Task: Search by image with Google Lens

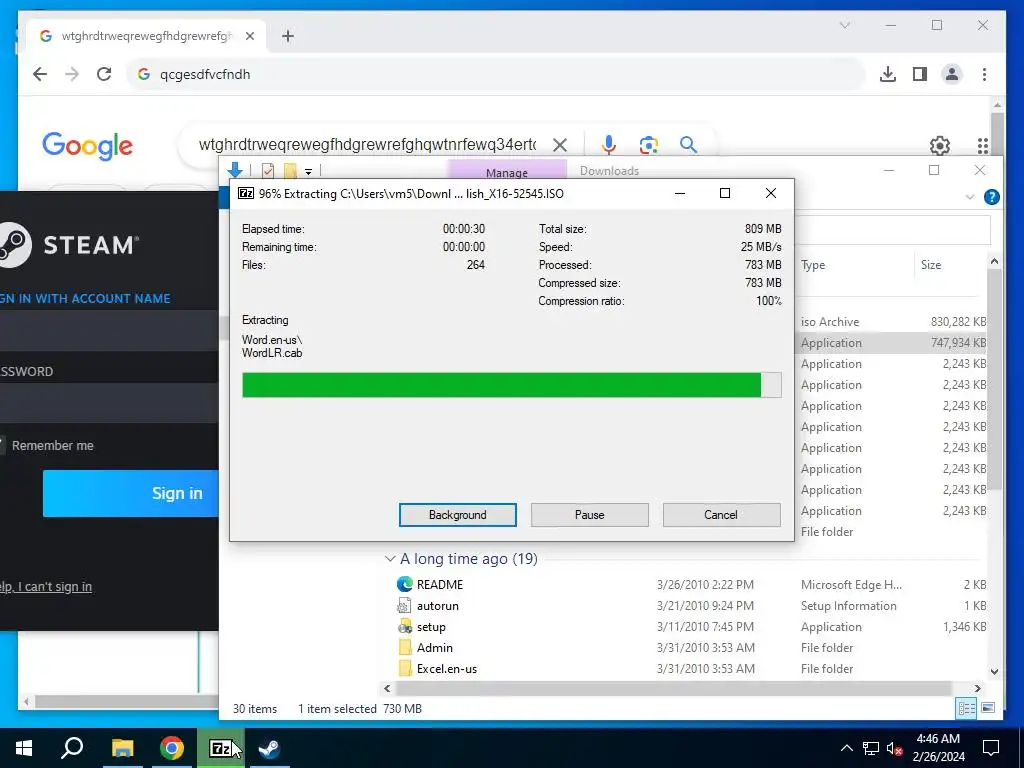Action: point(648,144)
